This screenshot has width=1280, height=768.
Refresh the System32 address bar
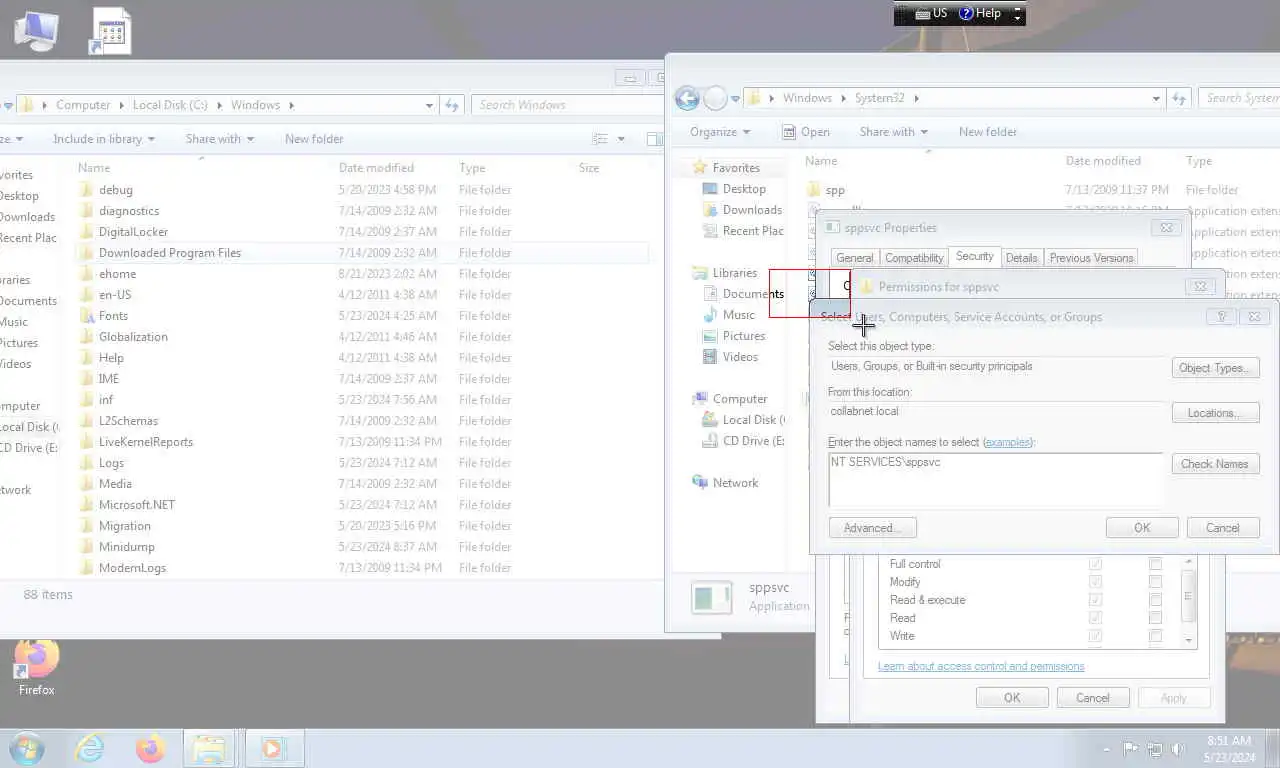1179,98
